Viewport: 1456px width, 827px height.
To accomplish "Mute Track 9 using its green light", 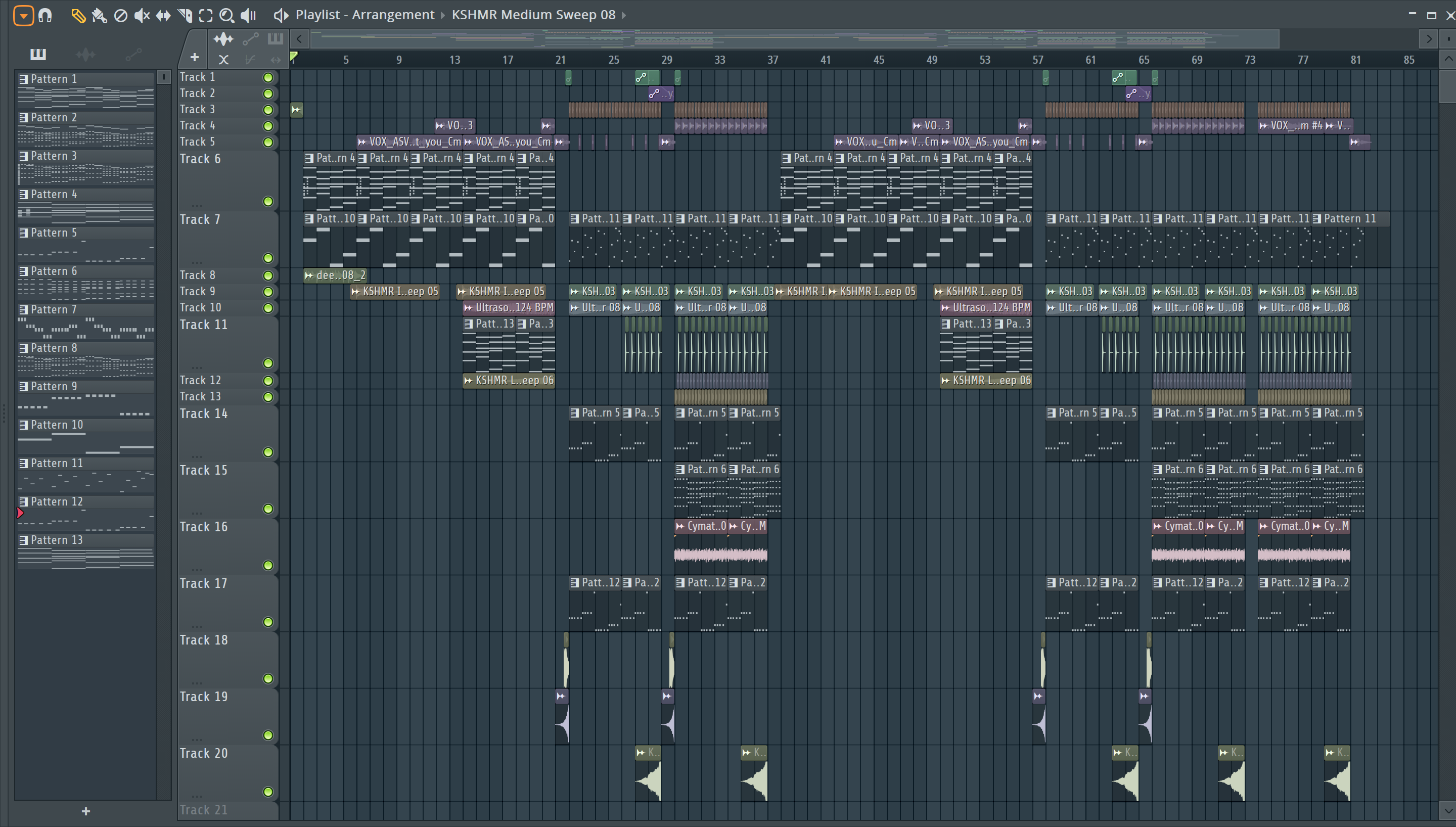I will (x=268, y=292).
